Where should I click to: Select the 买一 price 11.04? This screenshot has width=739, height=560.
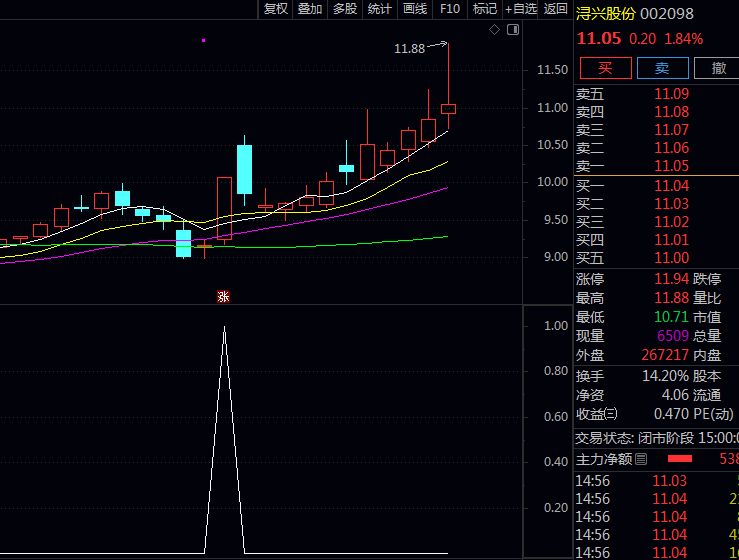pos(671,186)
